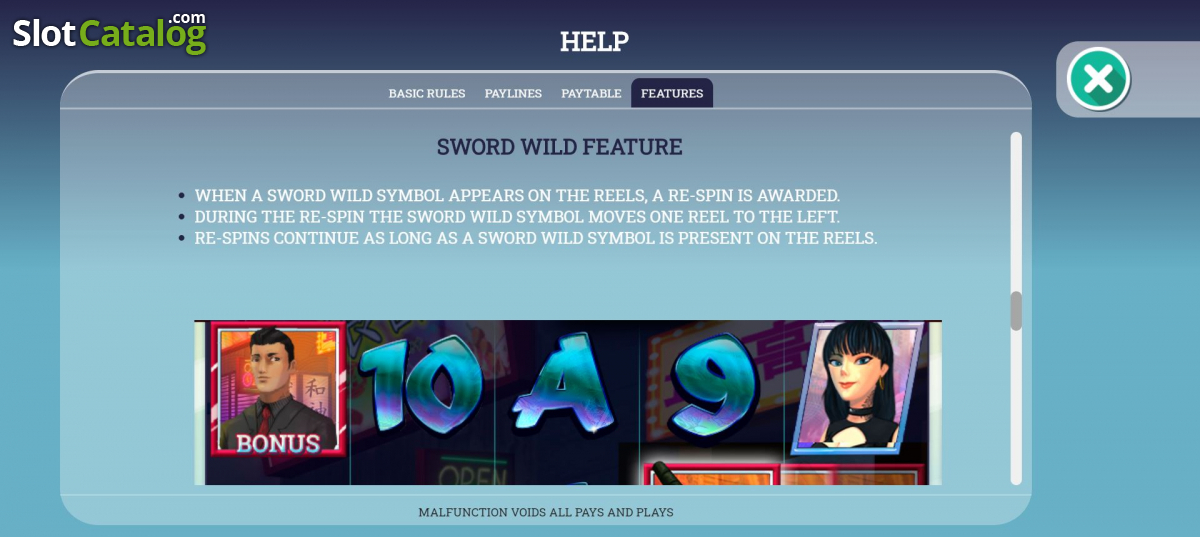
Task: Click the active Features tab
Action: pyautogui.click(x=672, y=93)
